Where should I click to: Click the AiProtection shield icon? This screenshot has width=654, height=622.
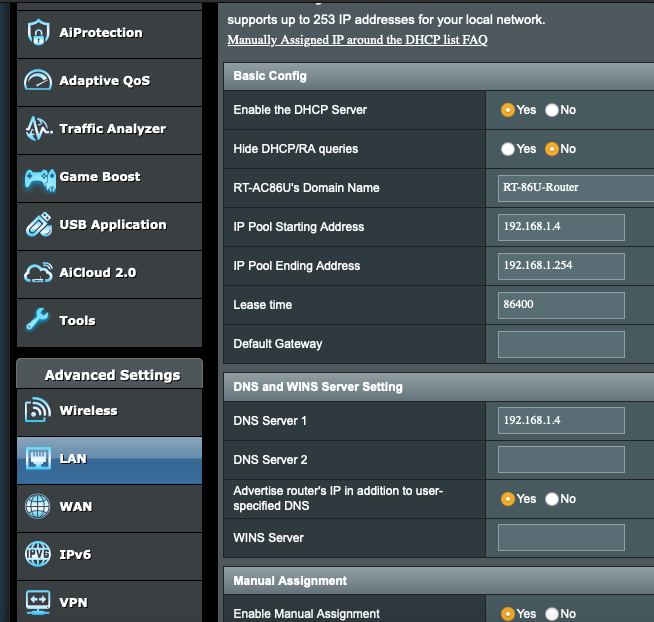click(38, 33)
